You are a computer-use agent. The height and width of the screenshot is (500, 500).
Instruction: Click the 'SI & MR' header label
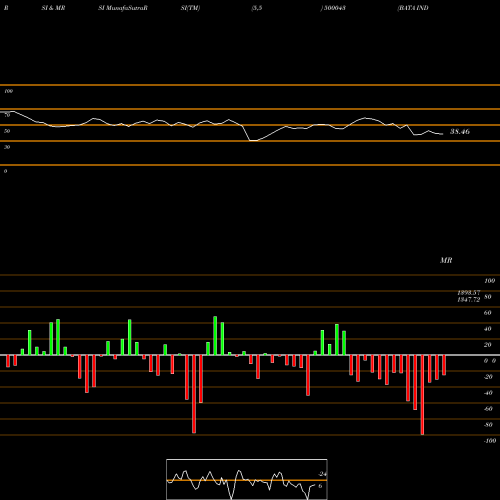click(x=53, y=8)
